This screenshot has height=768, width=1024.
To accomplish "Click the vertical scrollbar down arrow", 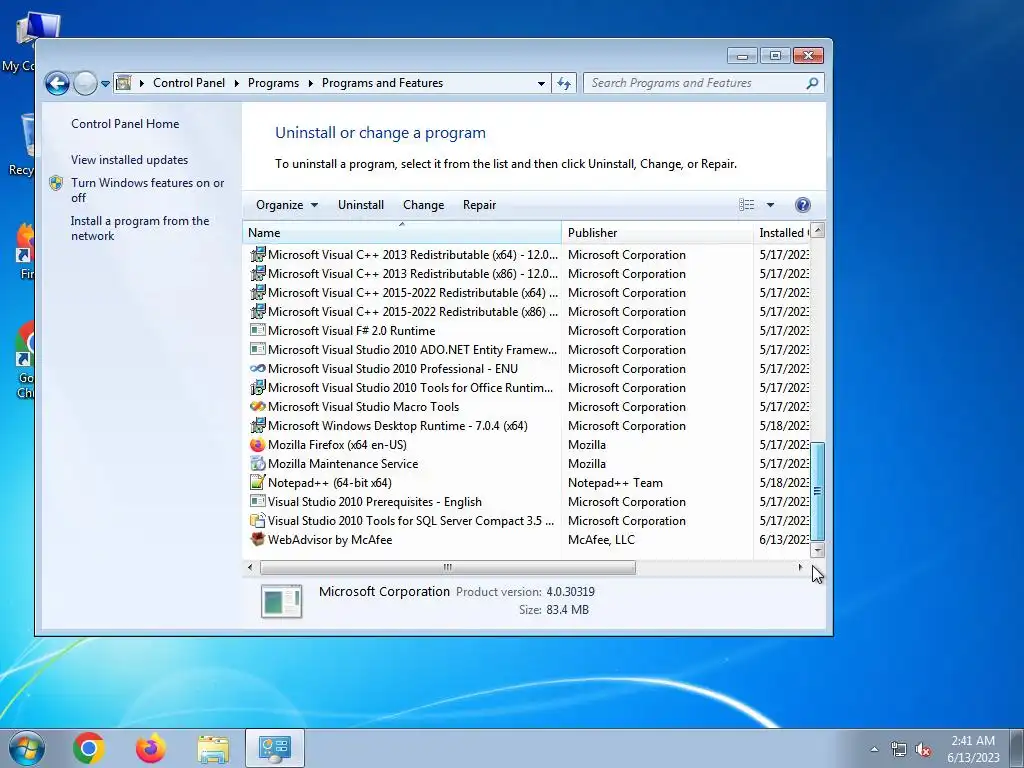I will pyautogui.click(x=818, y=551).
